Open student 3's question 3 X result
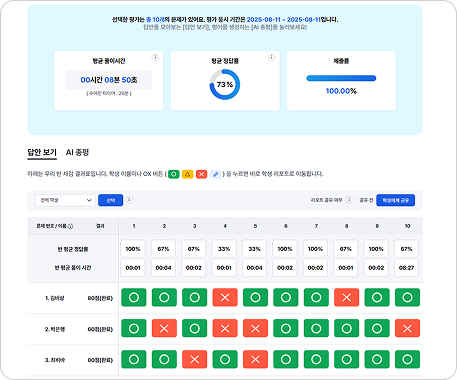The width and height of the screenshot is (457, 380). click(195, 359)
